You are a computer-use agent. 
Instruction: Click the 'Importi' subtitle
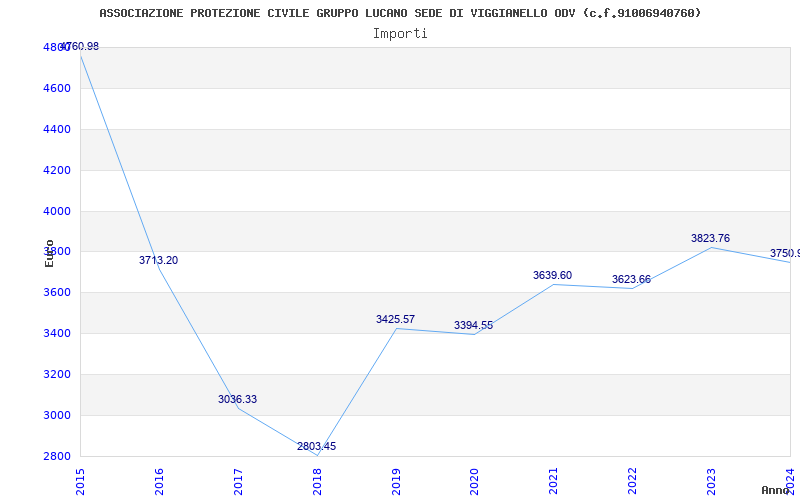click(400, 34)
